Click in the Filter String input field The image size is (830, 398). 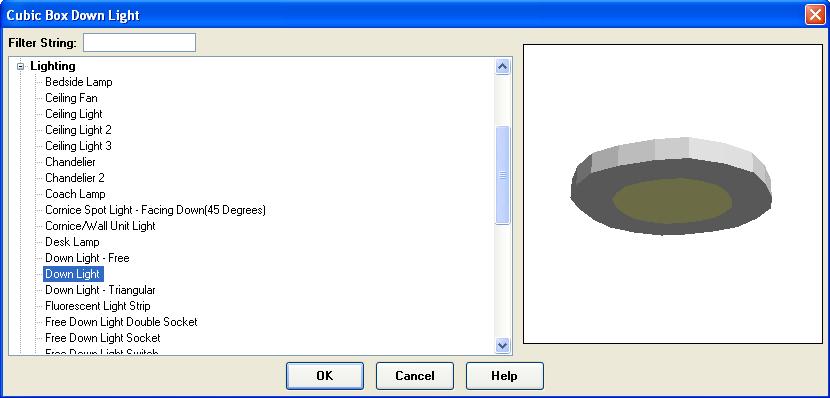click(139, 43)
